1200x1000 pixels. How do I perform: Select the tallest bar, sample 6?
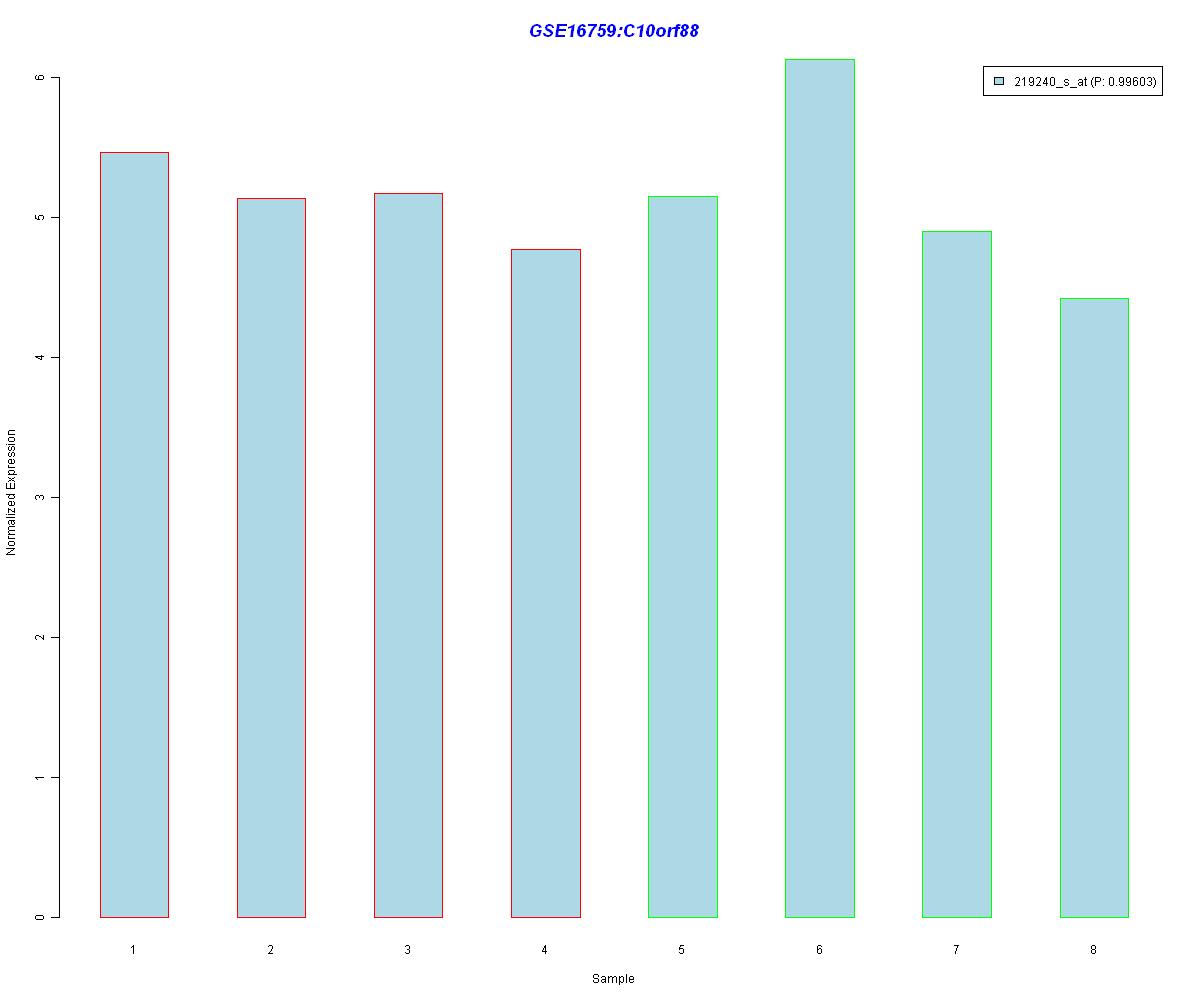point(820,488)
